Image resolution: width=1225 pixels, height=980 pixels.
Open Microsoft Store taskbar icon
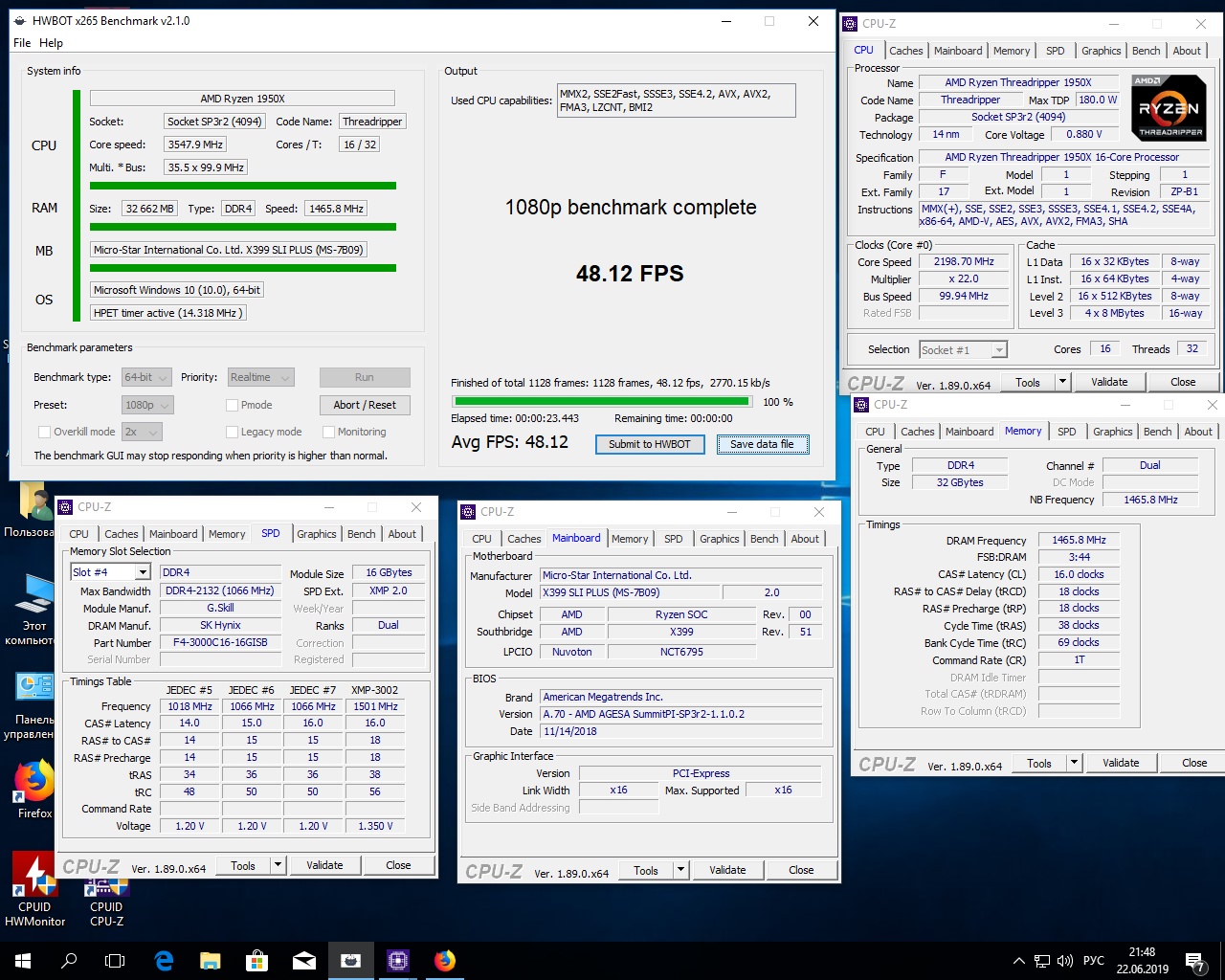[x=257, y=961]
